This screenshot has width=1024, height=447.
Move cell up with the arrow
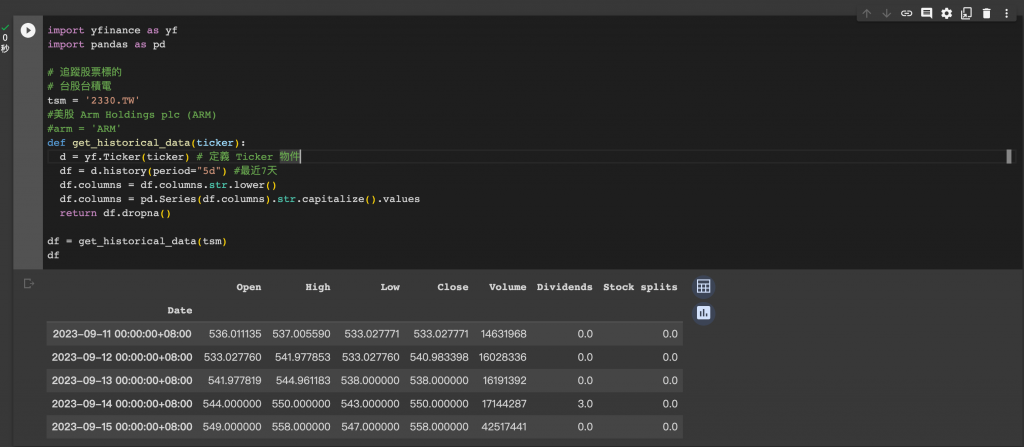pos(867,13)
